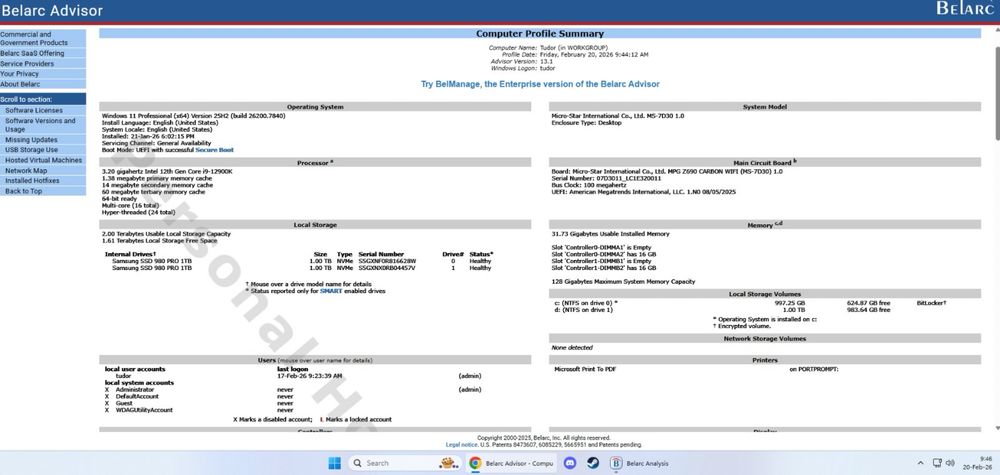Jump to Missing Updates section
The width and height of the screenshot is (1000, 475).
click(43, 140)
